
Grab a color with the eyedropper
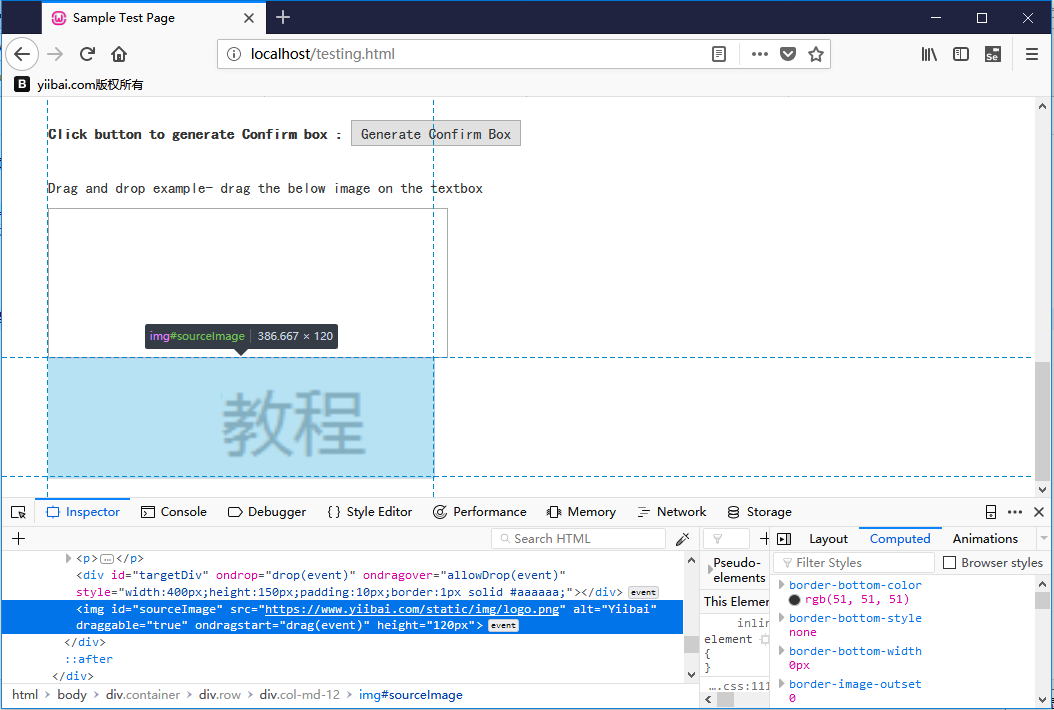(683, 539)
